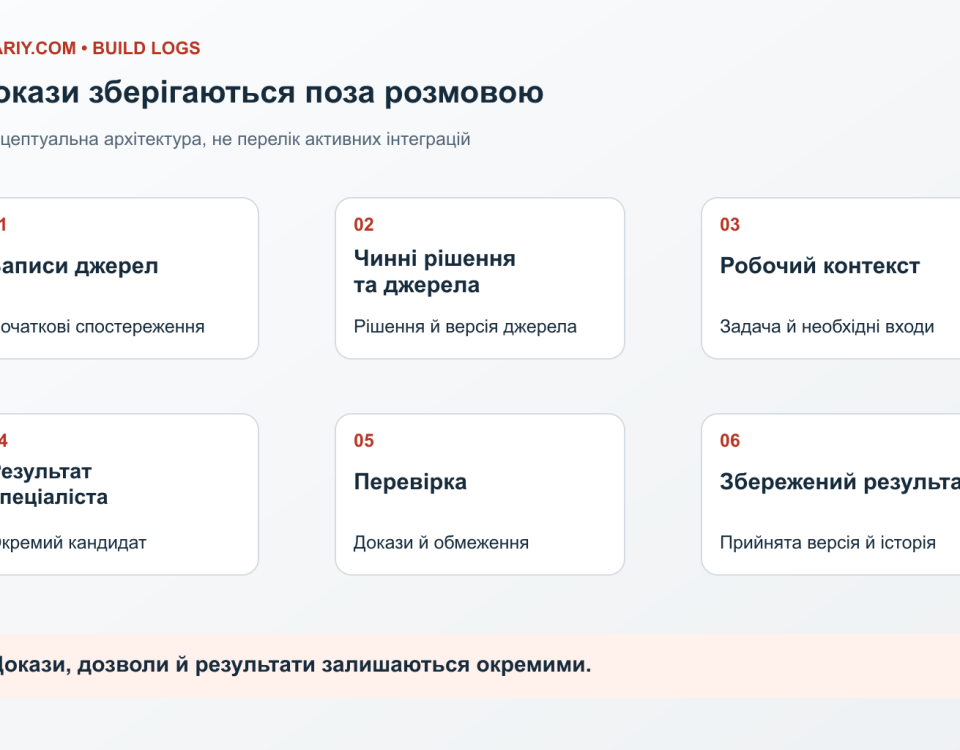Click the number 03 label
The image size is (960, 750).
pos(730,225)
